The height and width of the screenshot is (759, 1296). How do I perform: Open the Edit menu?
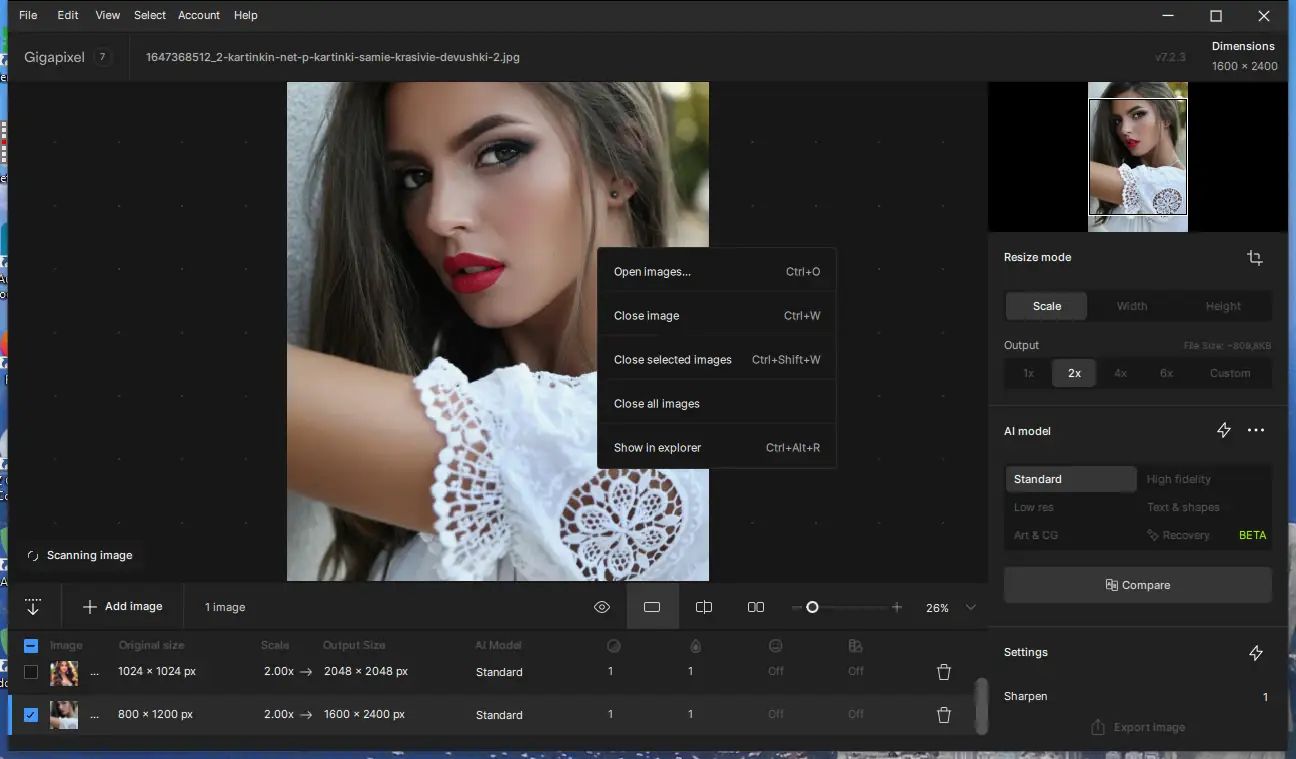tap(68, 15)
